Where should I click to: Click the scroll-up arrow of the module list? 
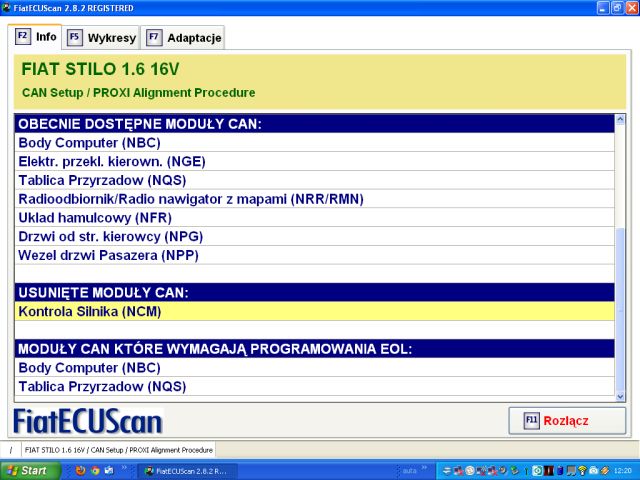pos(620,119)
